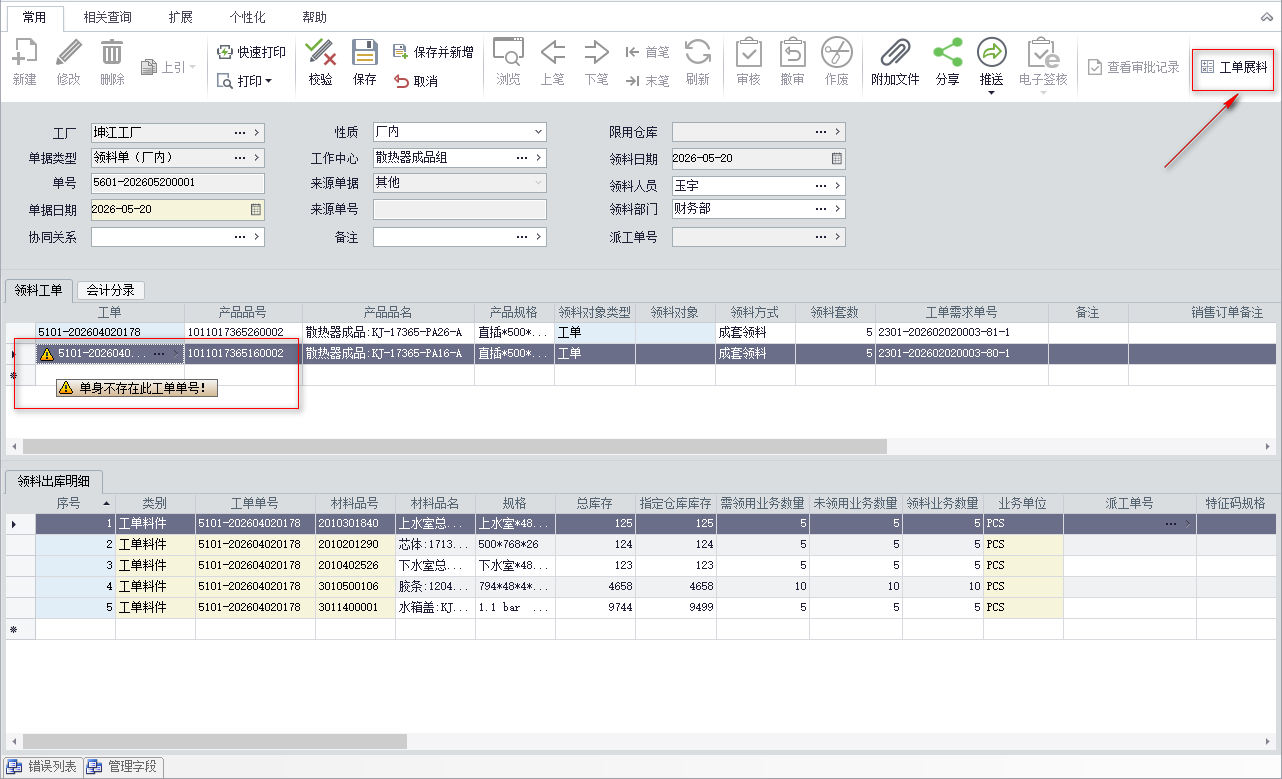The height and width of the screenshot is (779, 1282).
Task: Click the 材料品号 column header
Action: tap(355, 503)
